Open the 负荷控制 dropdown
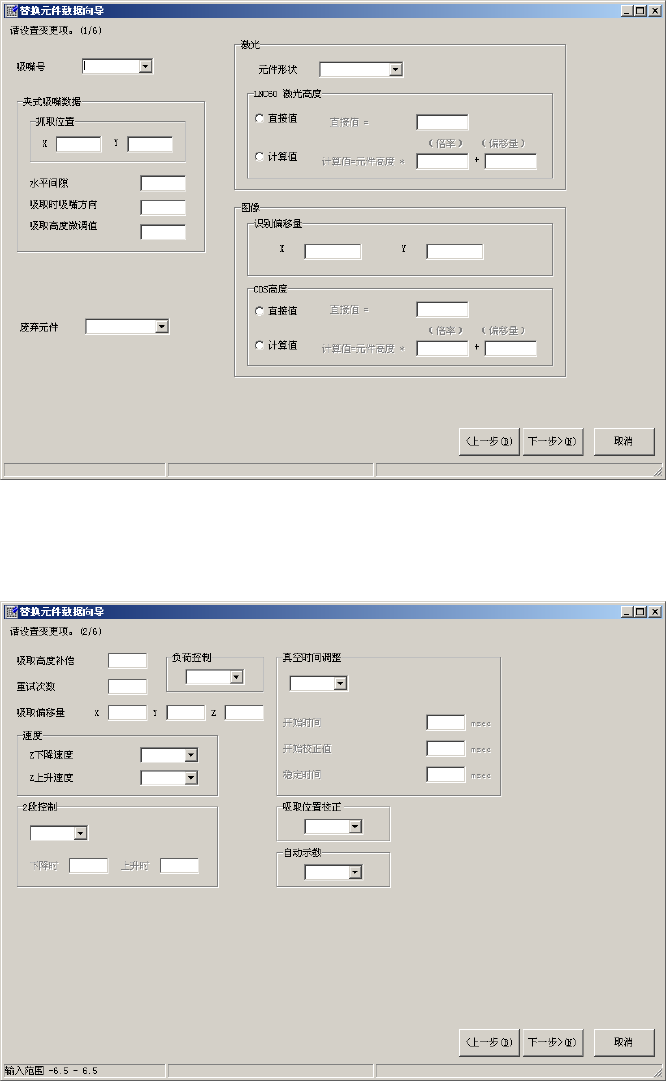This screenshot has height=1081, width=666. [236, 677]
